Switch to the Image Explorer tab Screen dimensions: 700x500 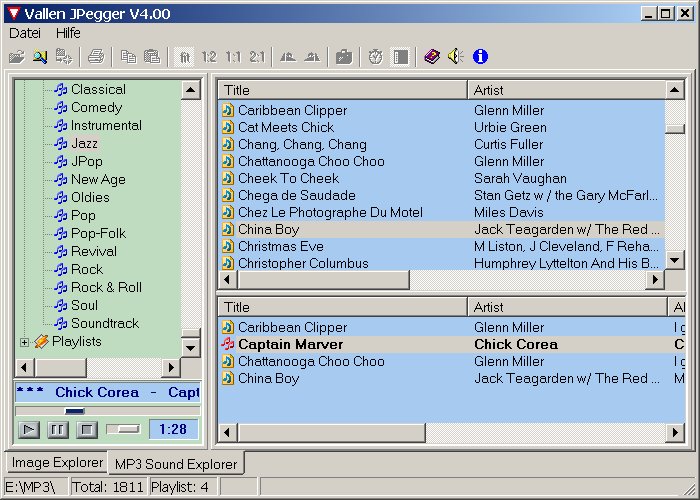click(x=57, y=462)
